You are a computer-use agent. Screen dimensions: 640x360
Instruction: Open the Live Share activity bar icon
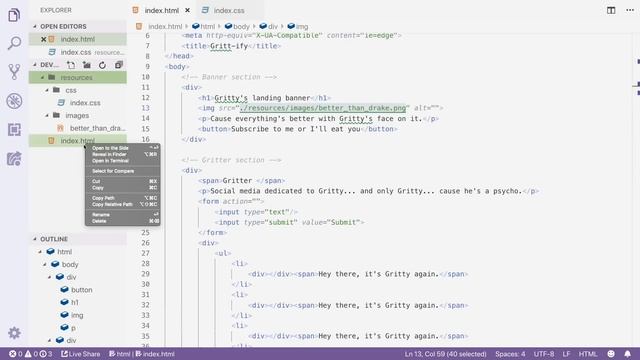click(14, 159)
